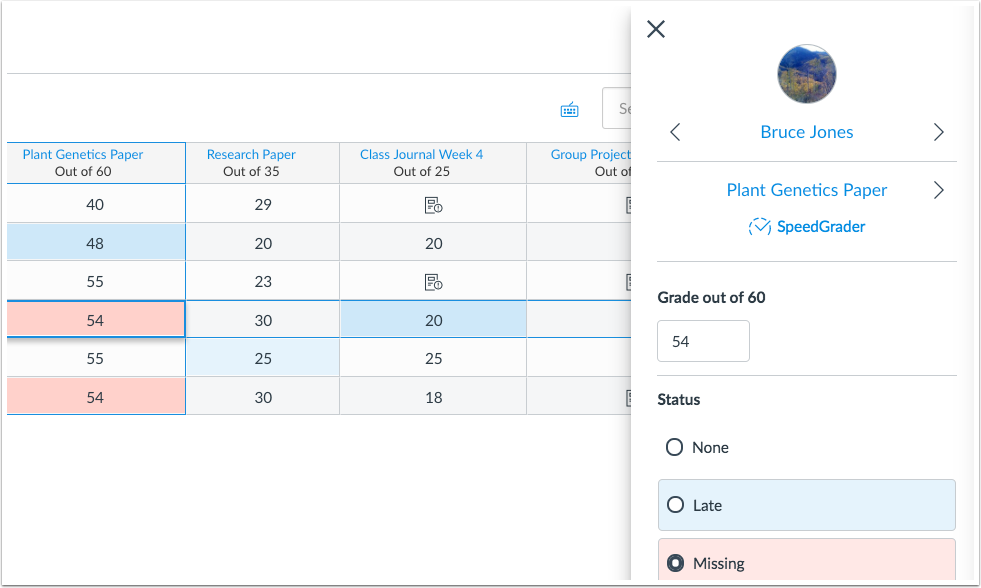Open the keyboard shortcuts icon
981x588 pixels.
569,109
